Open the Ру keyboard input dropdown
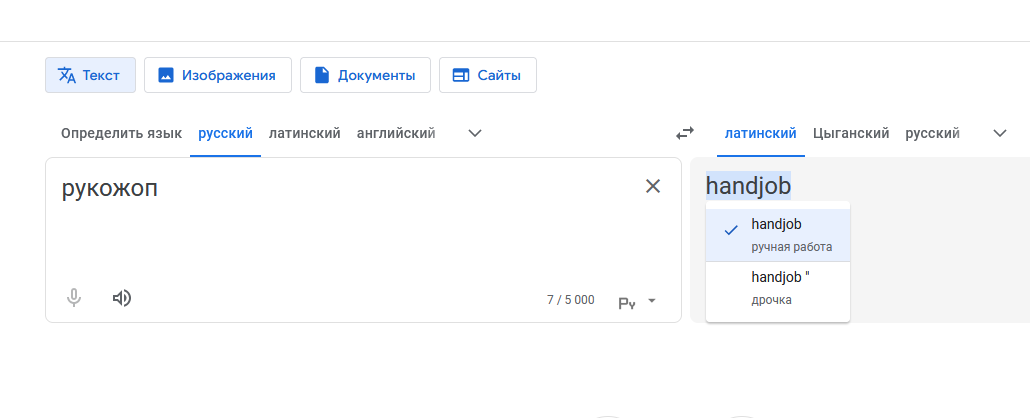1030x418 pixels. tap(637, 302)
